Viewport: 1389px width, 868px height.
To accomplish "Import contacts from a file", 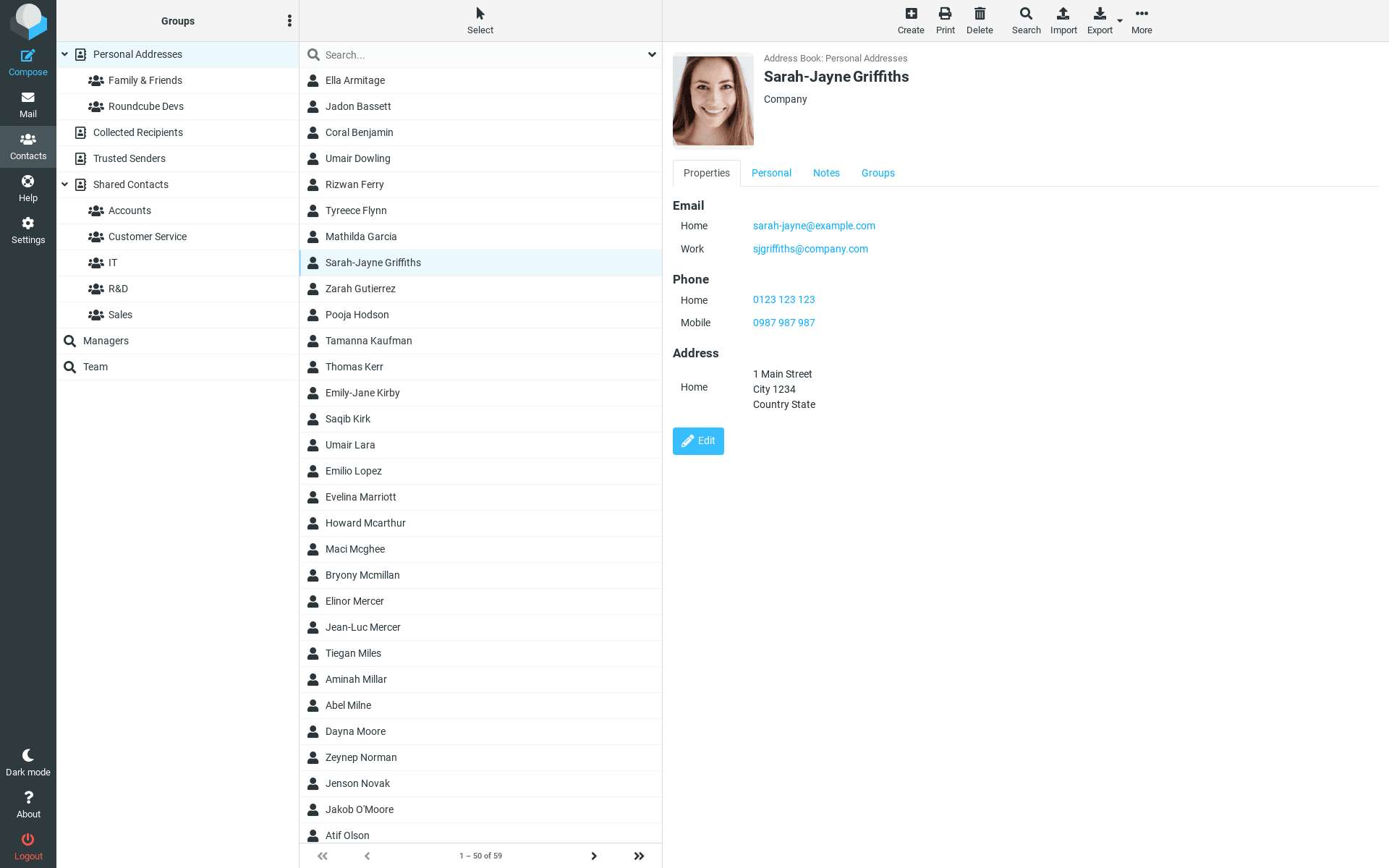I will click(1063, 19).
